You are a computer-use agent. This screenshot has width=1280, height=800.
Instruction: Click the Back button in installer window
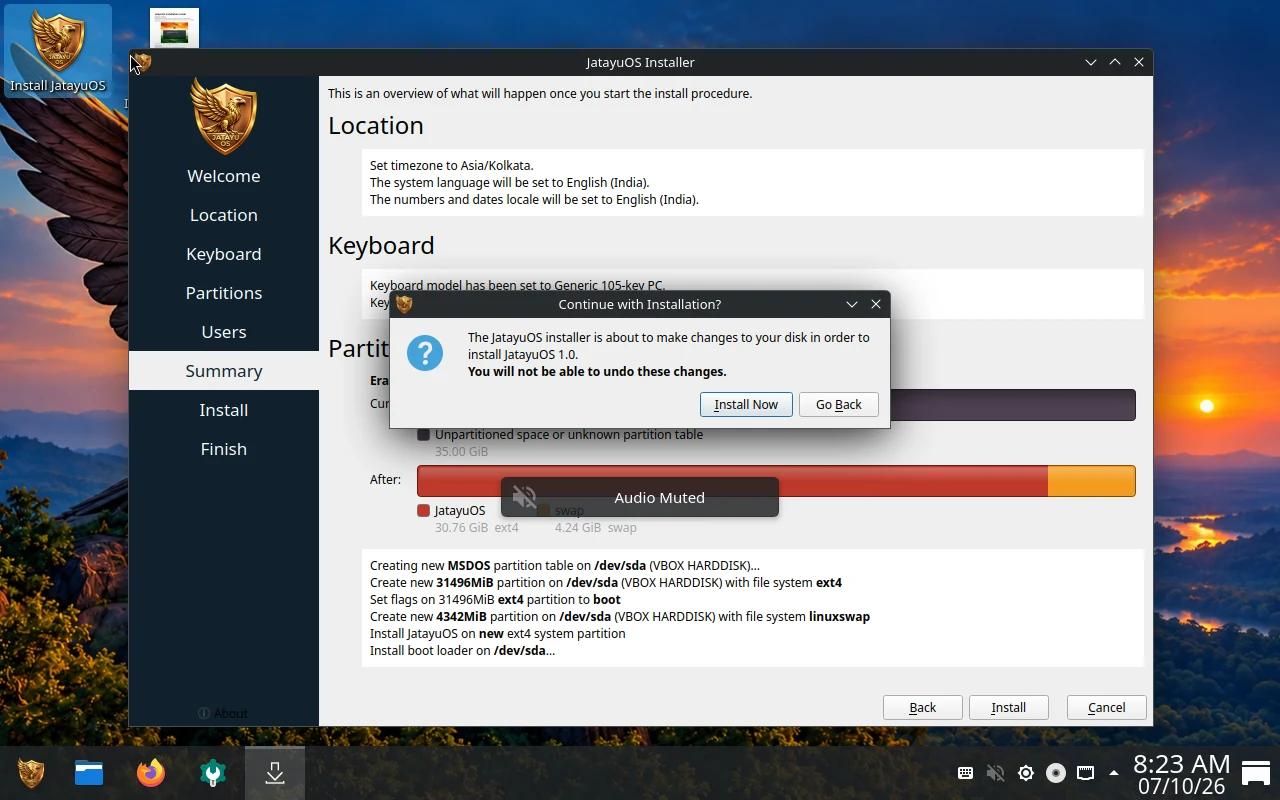tap(923, 707)
